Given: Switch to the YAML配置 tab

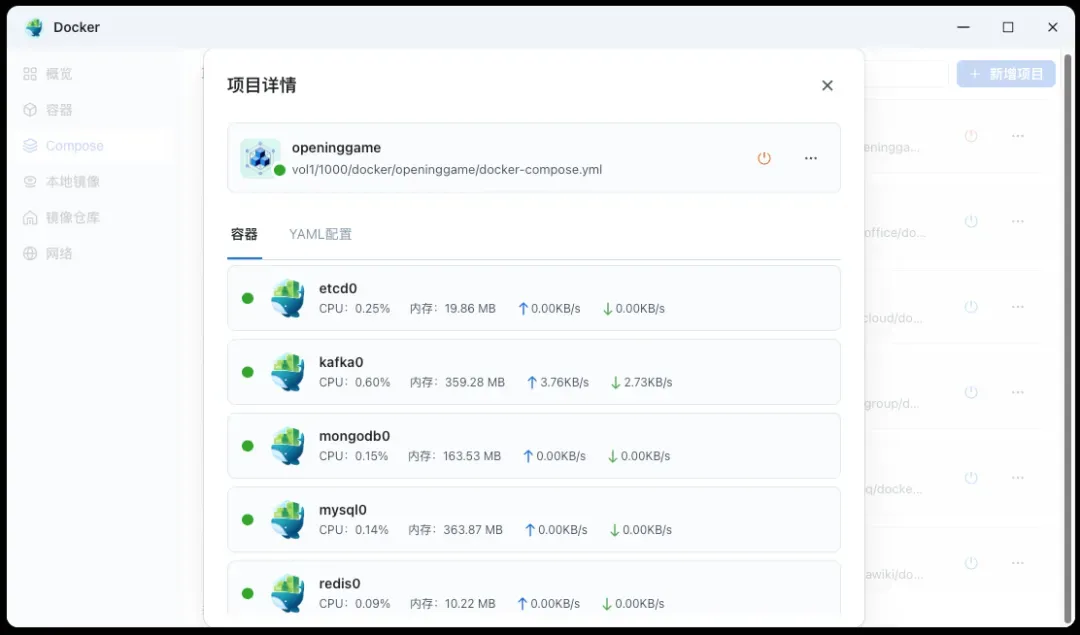Looking at the screenshot, I should pyautogui.click(x=320, y=234).
